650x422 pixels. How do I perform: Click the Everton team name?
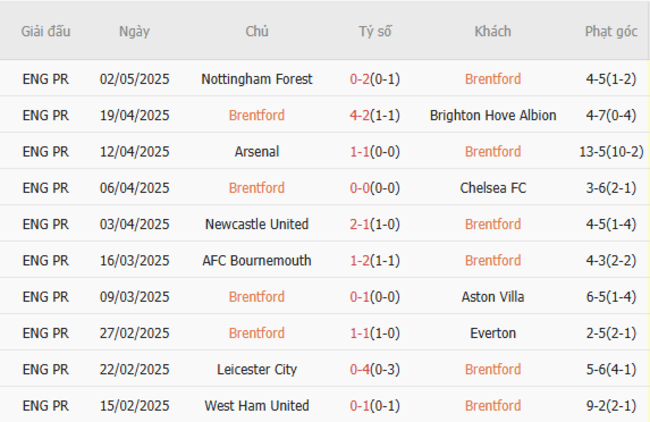492,333
